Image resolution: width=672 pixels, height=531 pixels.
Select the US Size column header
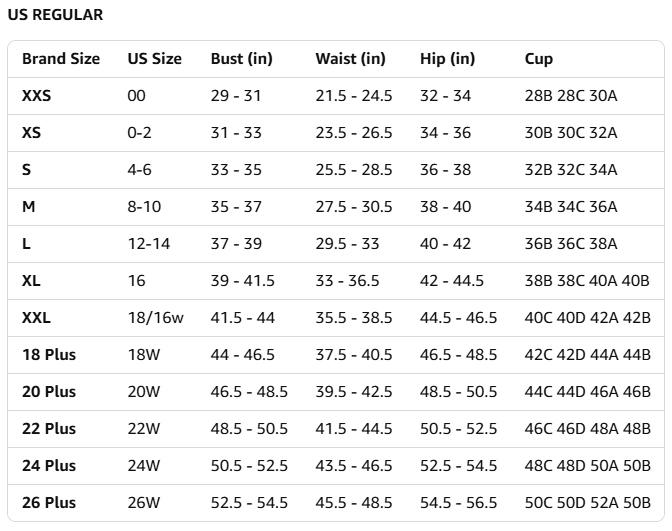(154, 59)
